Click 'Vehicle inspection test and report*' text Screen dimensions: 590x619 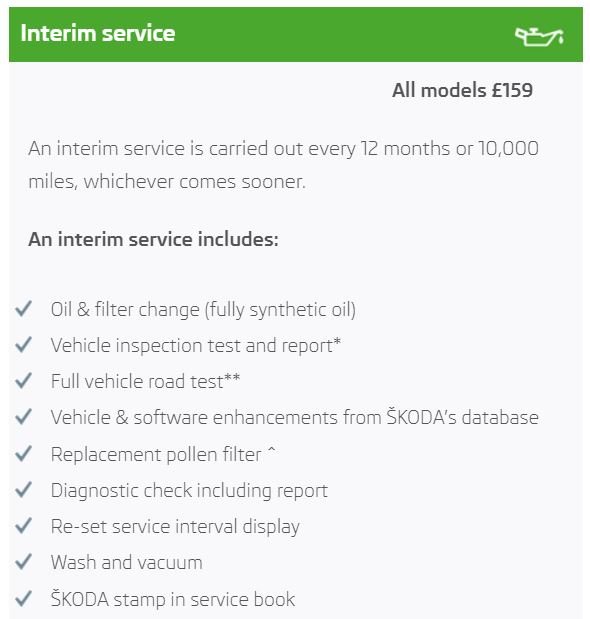pos(196,345)
